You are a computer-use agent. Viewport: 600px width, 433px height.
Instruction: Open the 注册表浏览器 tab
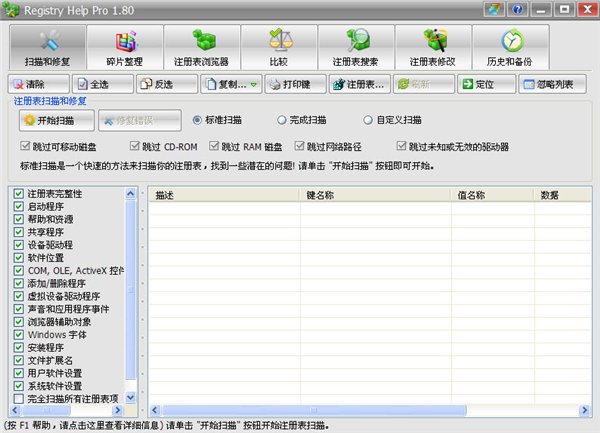202,47
